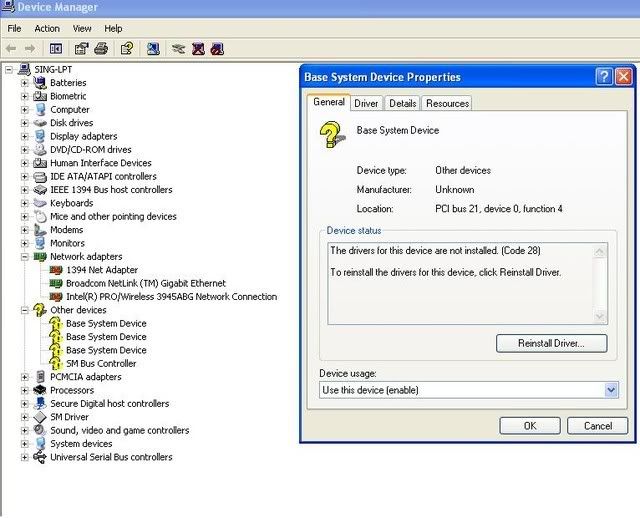The width and height of the screenshot is (640, 518).
Task: Select Intel PRO/Wireless 3945ABG Network Connection
Action: click(171, 297)
